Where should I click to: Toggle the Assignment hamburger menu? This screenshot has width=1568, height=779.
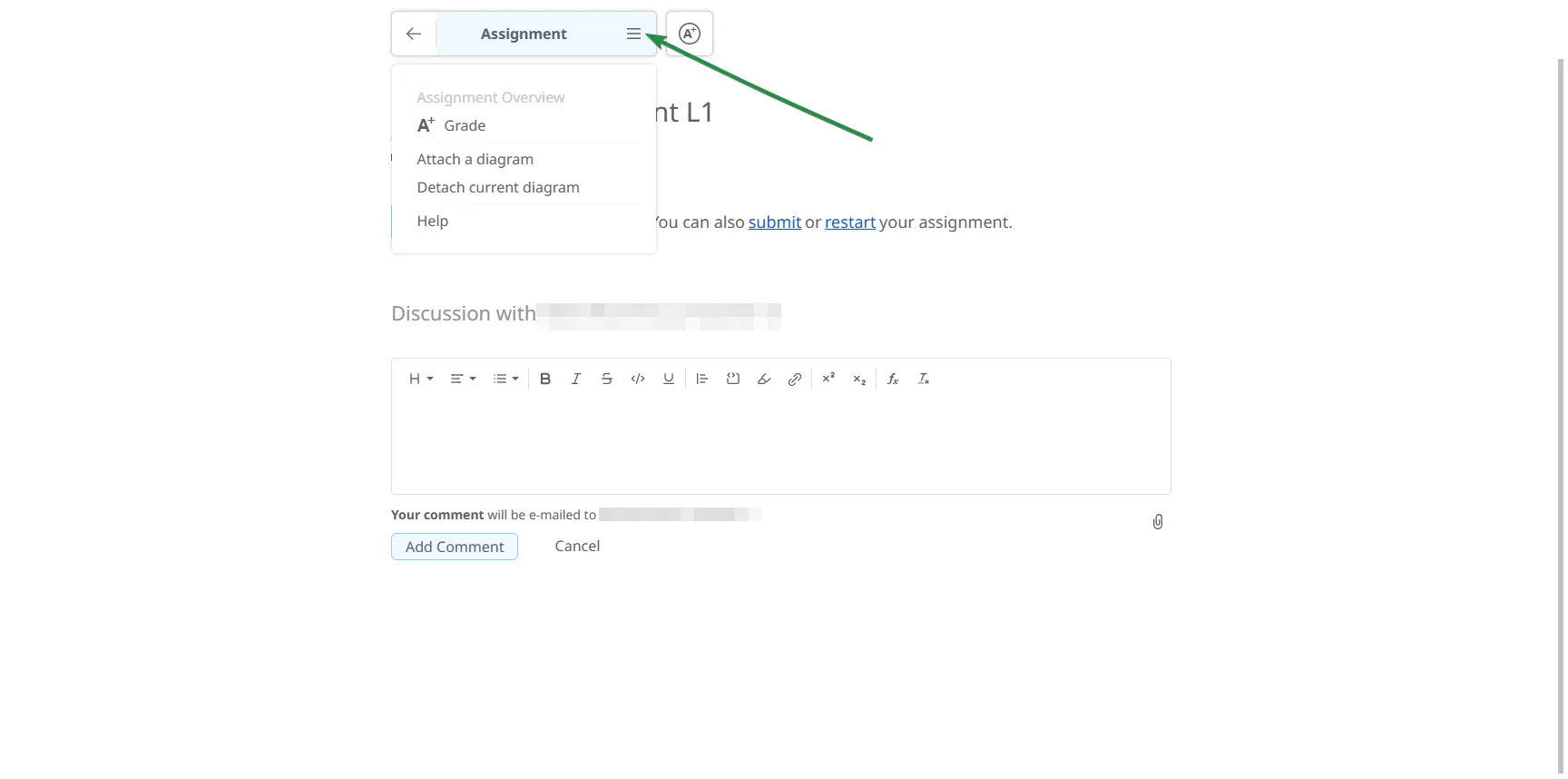tap(633, 34)
